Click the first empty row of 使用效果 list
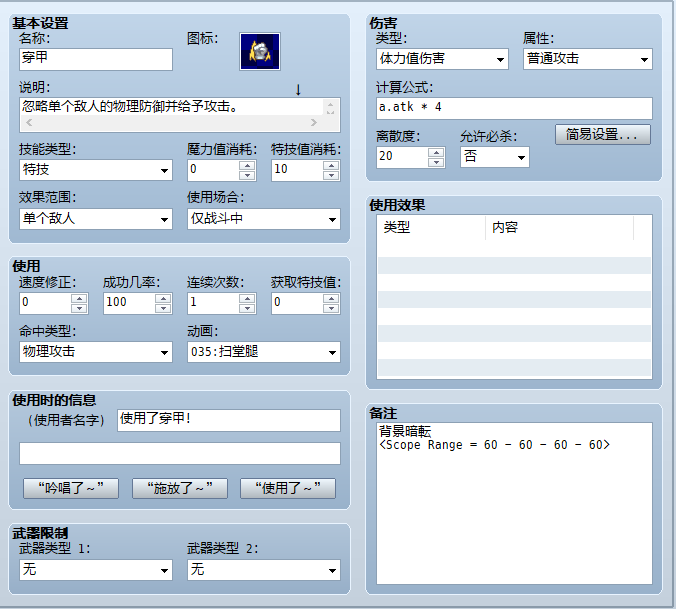676x609 pixels. click(514, 248)
